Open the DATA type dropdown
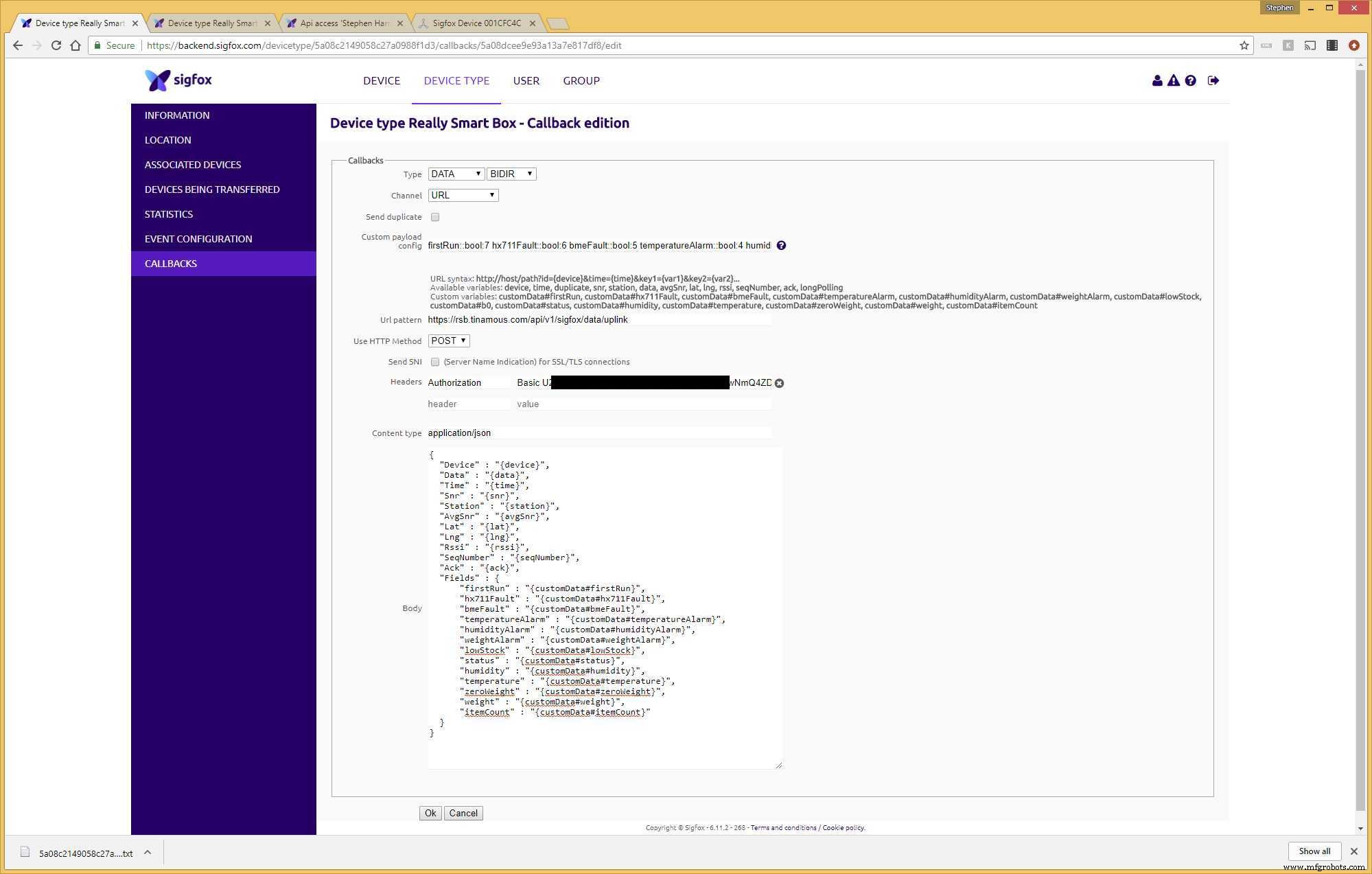Image resolution: width=1372 pixels, height=874 pixels. pyautogui.click(x=456, y=174)
